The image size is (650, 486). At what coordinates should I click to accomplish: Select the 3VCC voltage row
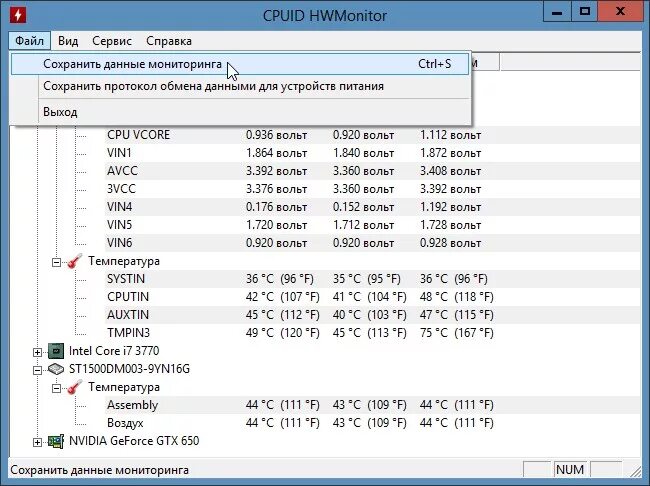[x=372, y=189]
